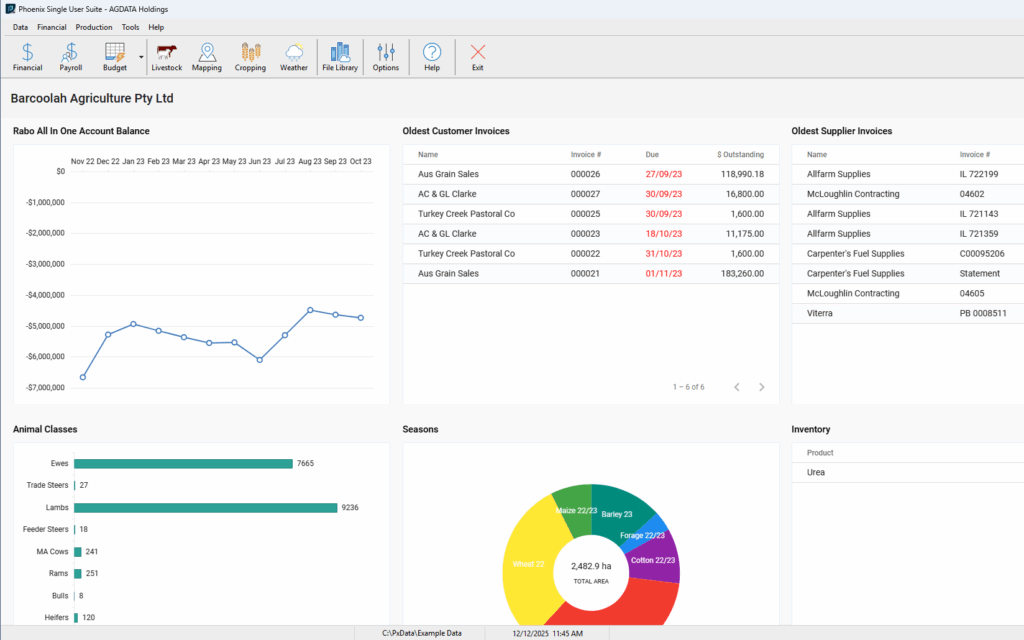Open the Production menu
The image size is (1024, 640).
[x=94, y=27]
